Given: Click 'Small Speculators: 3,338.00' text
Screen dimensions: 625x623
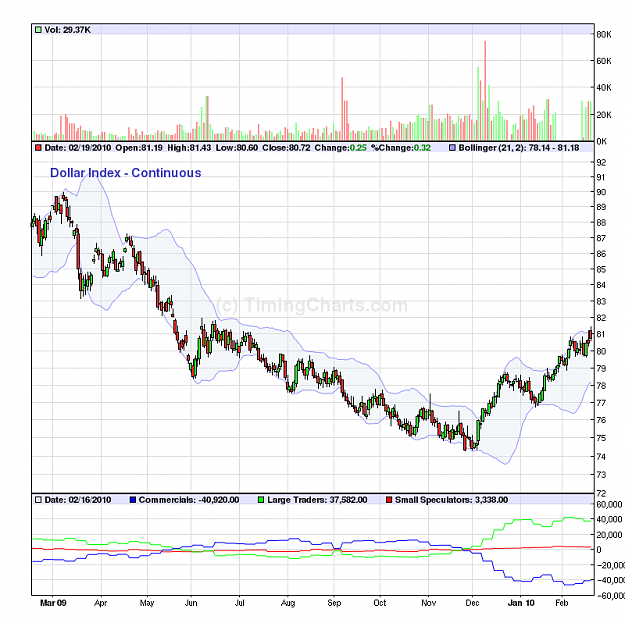Looking at the screenshot, I should coord(452,500).
